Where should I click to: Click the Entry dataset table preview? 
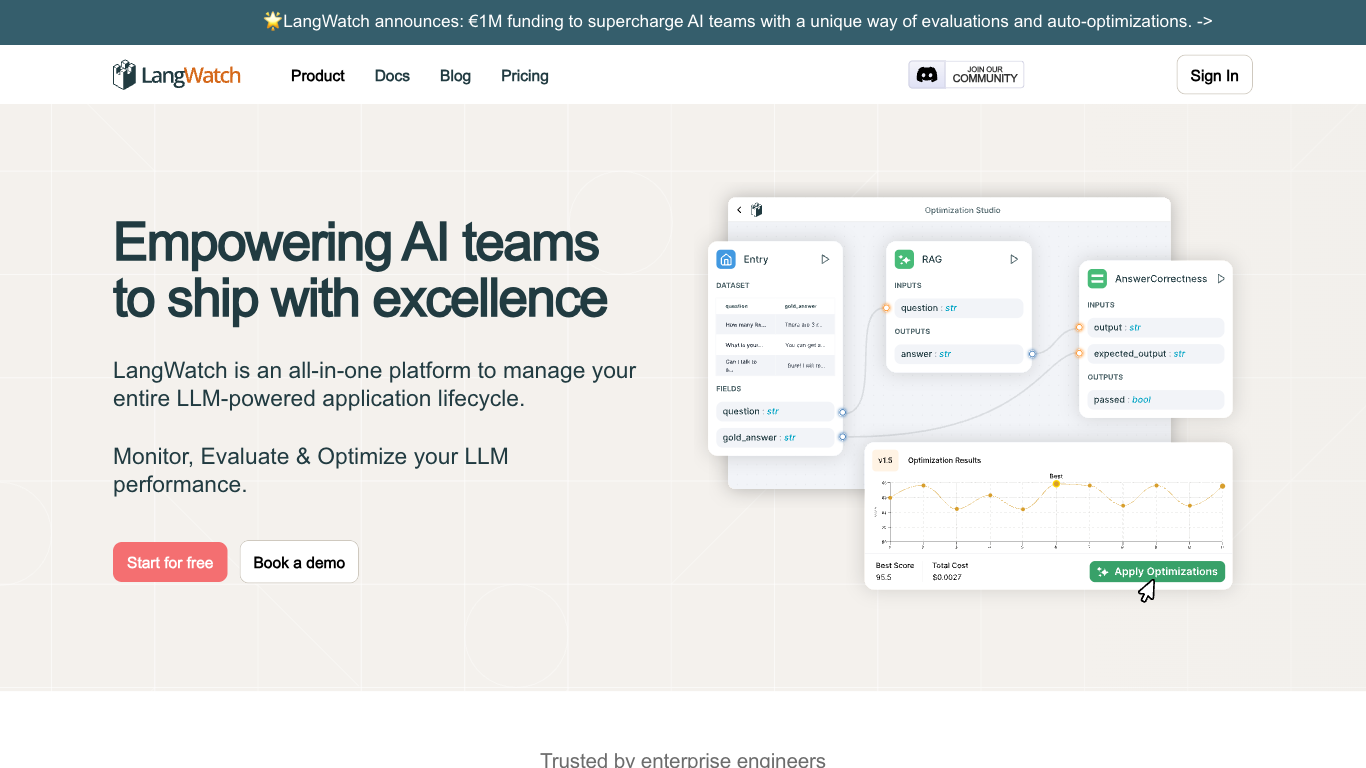tap(775, 336)
